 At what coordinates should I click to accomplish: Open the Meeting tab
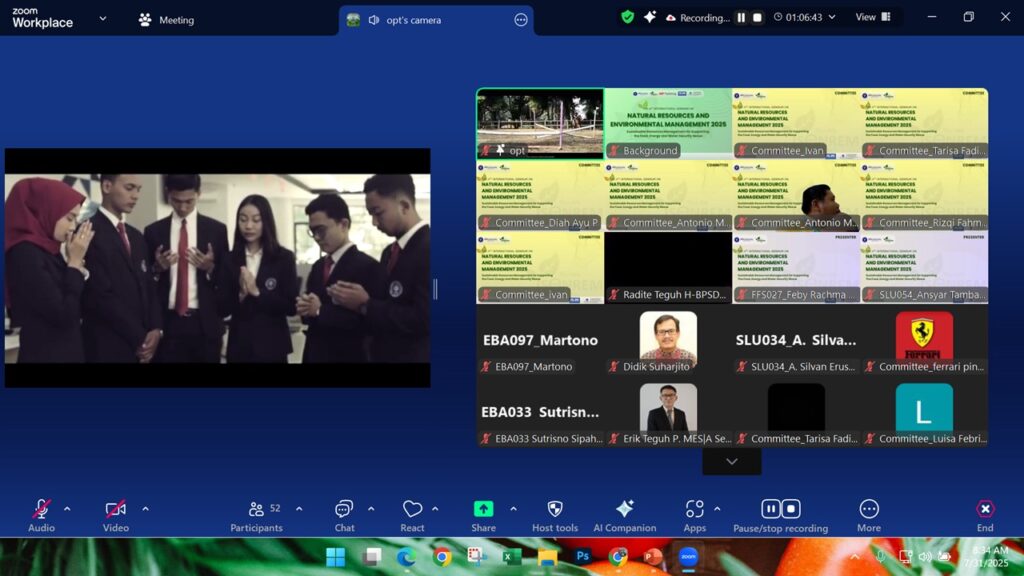coord(167,20)
